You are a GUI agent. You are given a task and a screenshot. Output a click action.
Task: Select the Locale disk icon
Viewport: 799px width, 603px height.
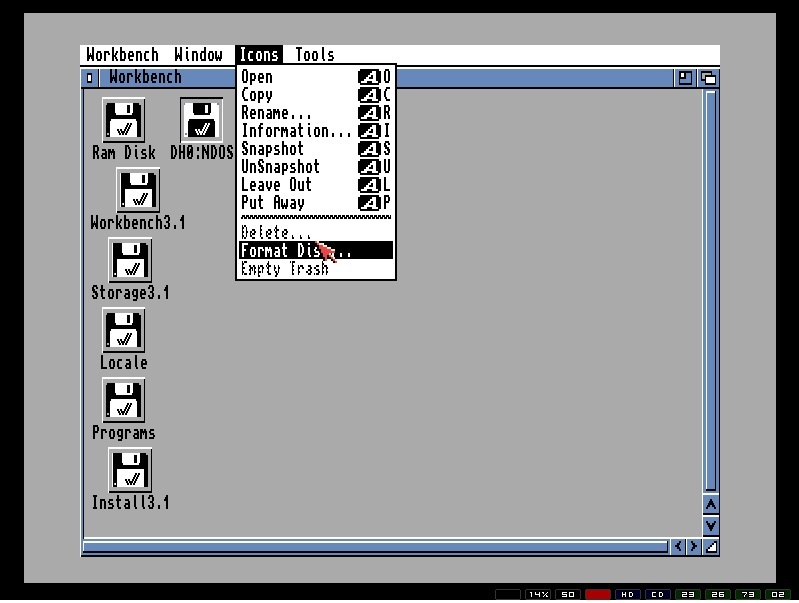(123, 330)
